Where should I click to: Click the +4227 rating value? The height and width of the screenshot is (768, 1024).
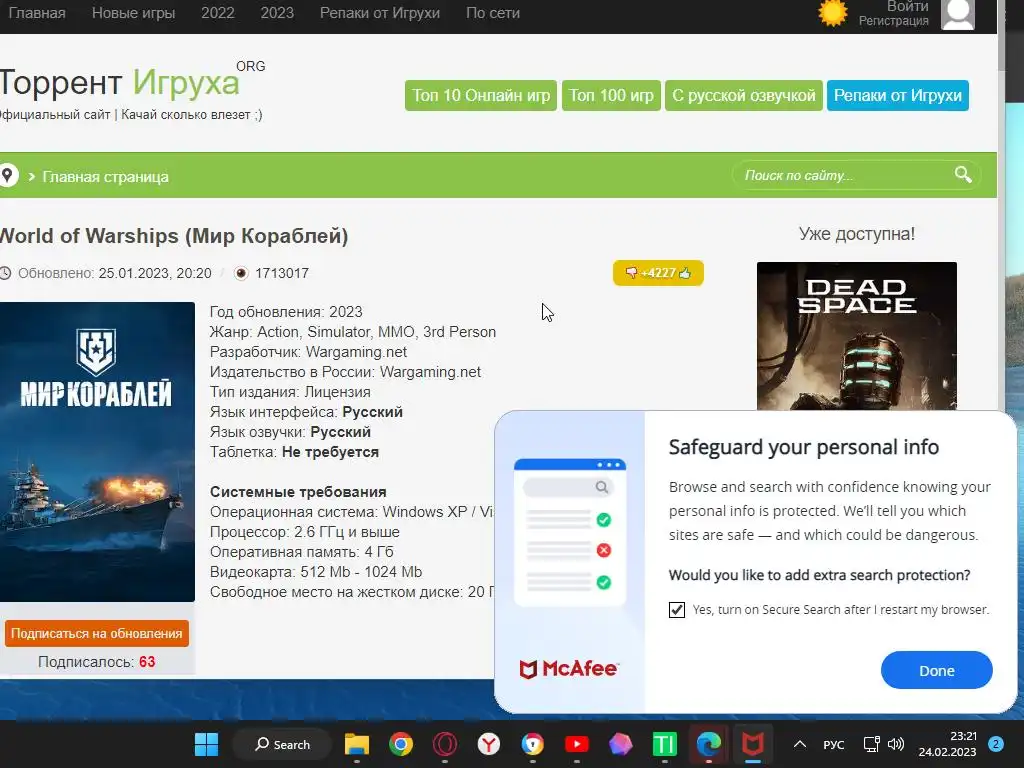658,273
